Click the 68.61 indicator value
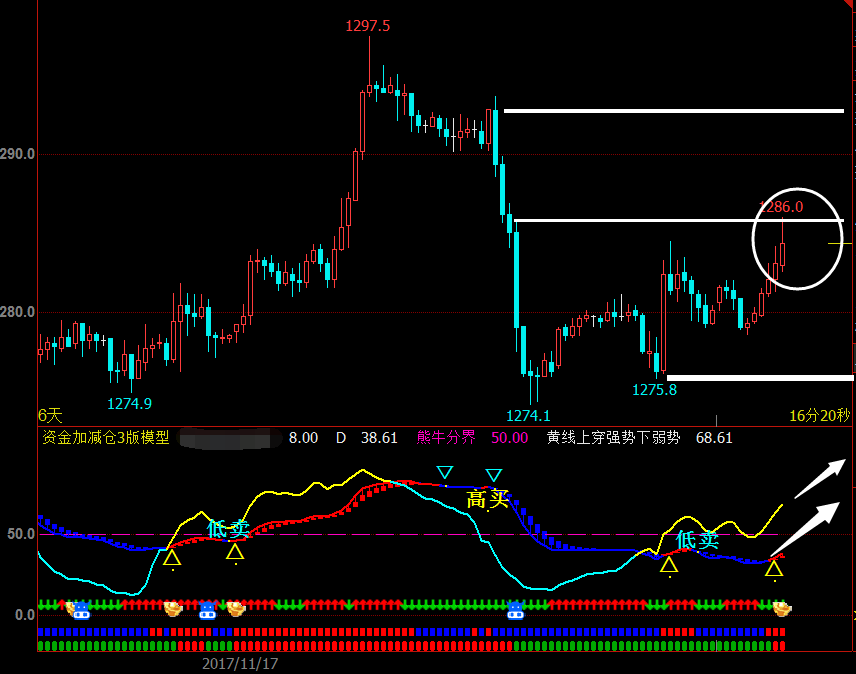The width and height of the screenshot is (856, 674). click(x=714, y=438)
